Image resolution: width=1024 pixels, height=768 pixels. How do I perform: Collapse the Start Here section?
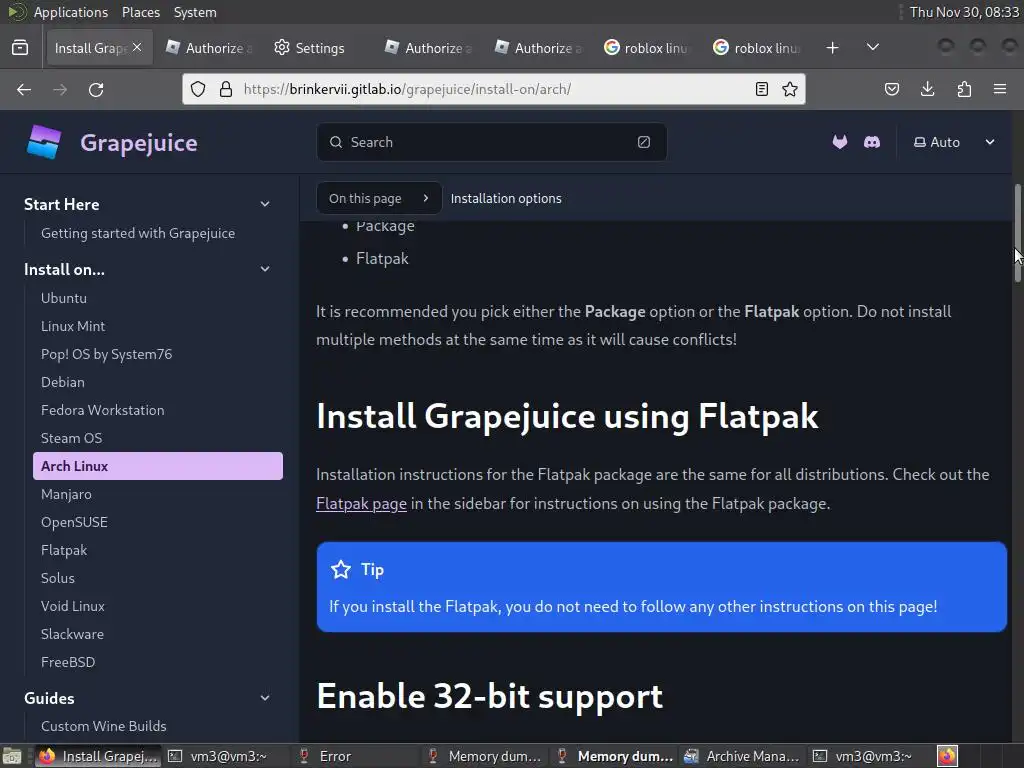coord(265,204)
